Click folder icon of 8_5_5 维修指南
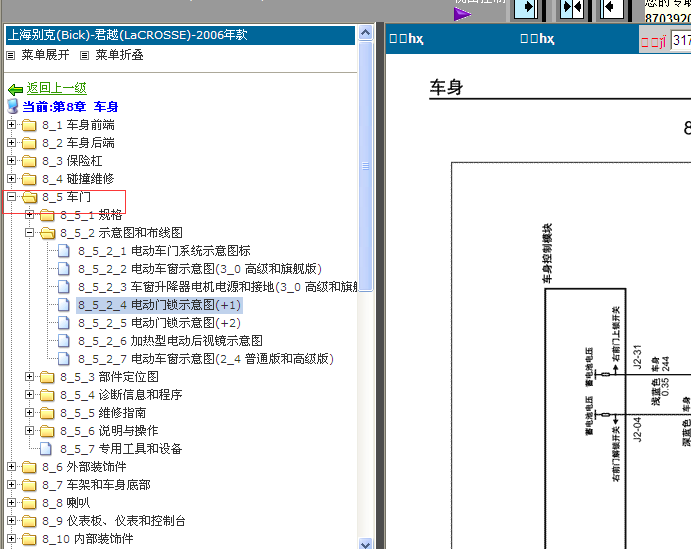This screenshot has width=691, height=549. pos(47,413)
